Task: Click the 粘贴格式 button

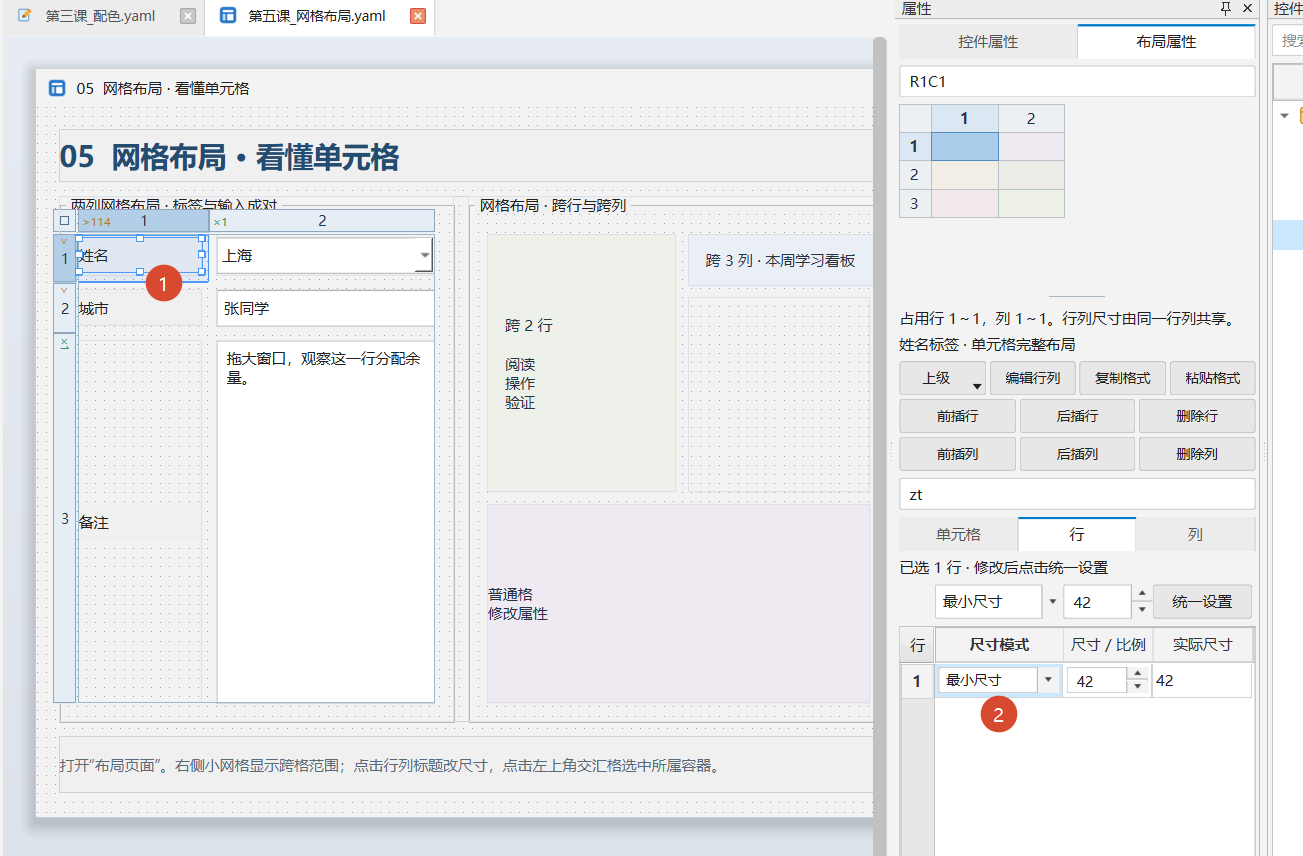Action: point(1212,379)
